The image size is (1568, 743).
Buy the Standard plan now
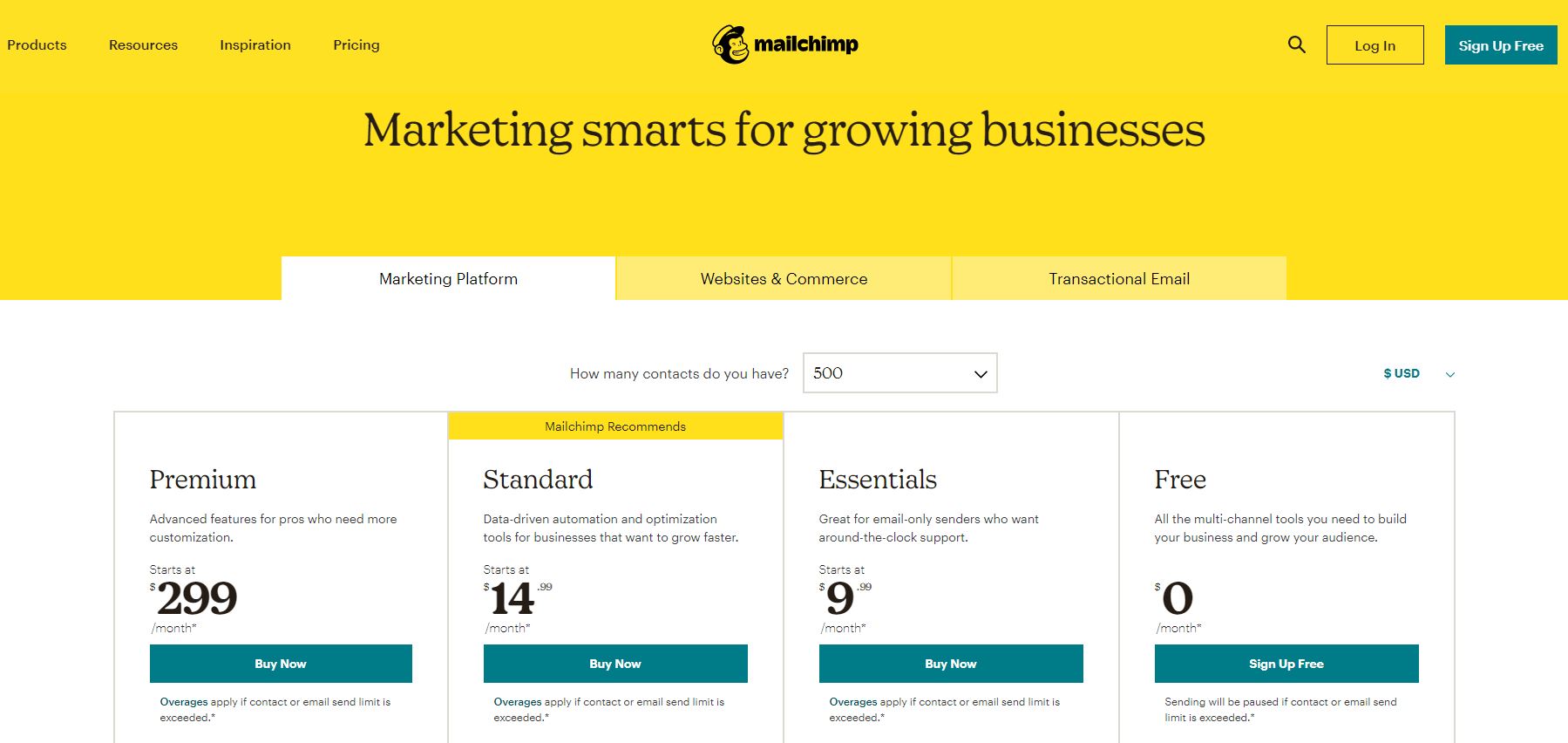(x=615, y=664)
